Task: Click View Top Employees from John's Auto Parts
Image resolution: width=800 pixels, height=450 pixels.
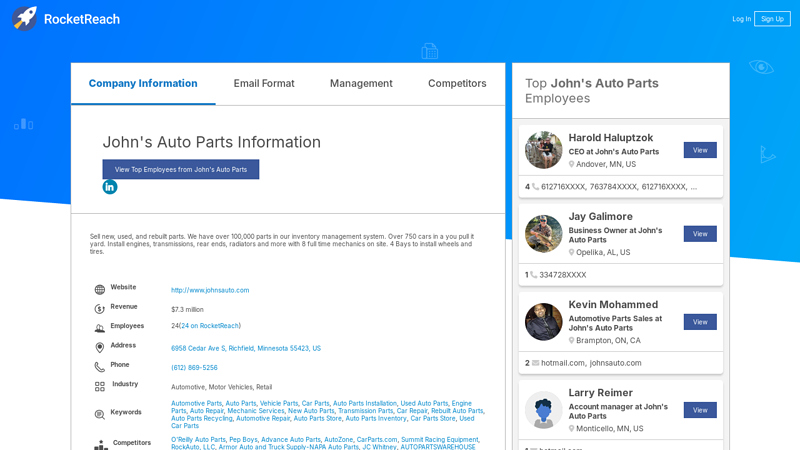Action: click(x=181, y=169)
